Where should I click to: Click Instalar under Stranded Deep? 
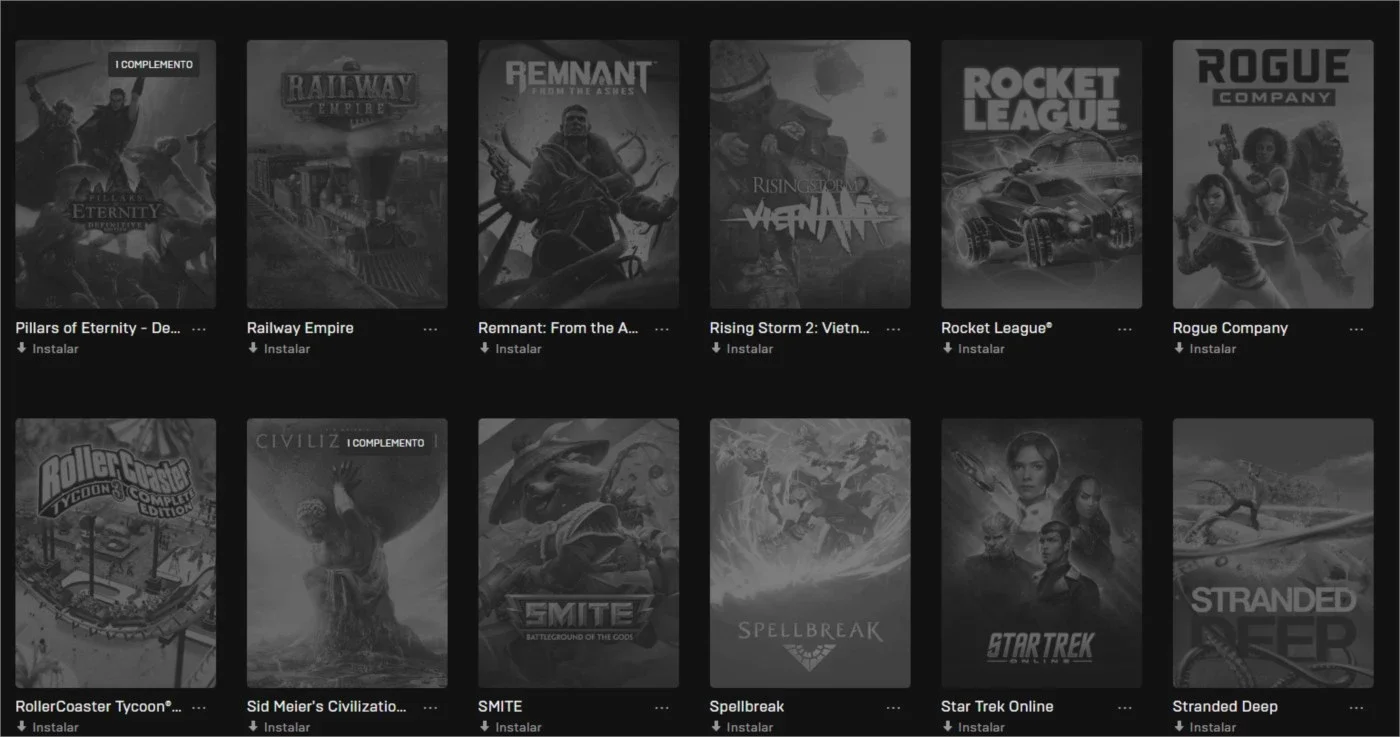[x=1204, y=727]
